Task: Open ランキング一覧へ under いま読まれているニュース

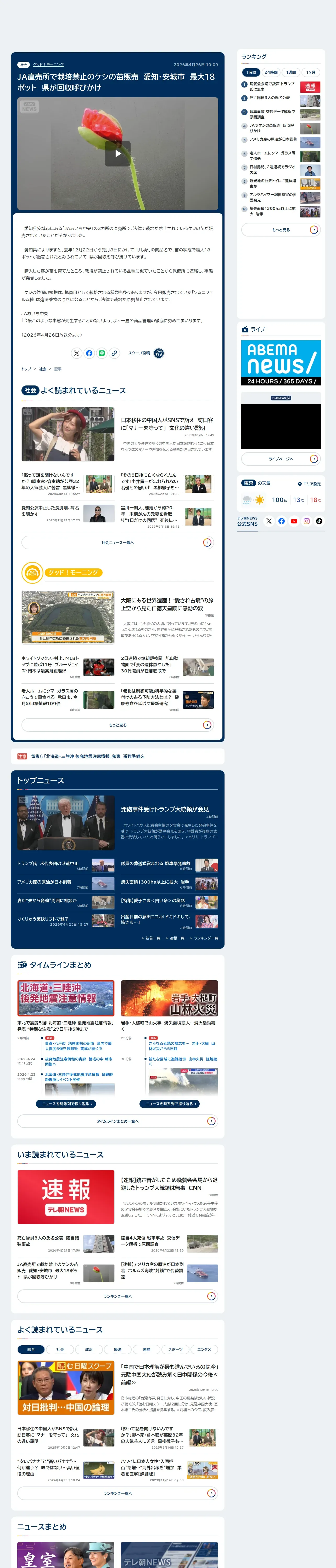Action: tap(118, 1296)
